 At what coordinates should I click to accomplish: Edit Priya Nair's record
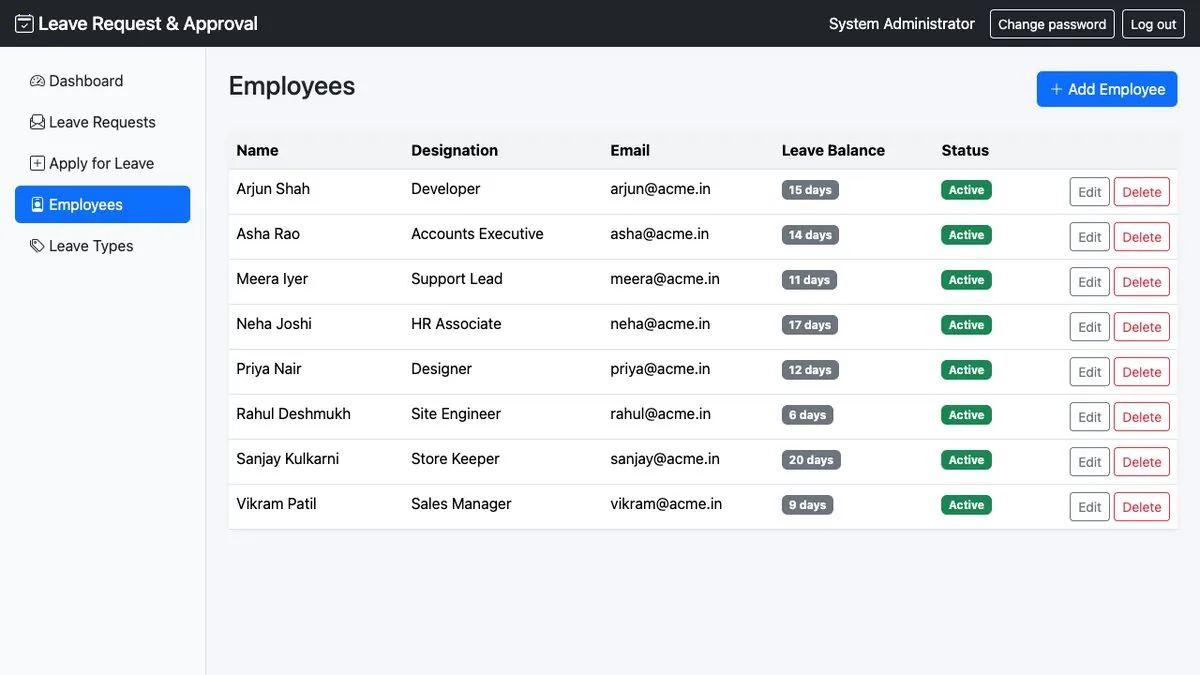coord(1090,372)
